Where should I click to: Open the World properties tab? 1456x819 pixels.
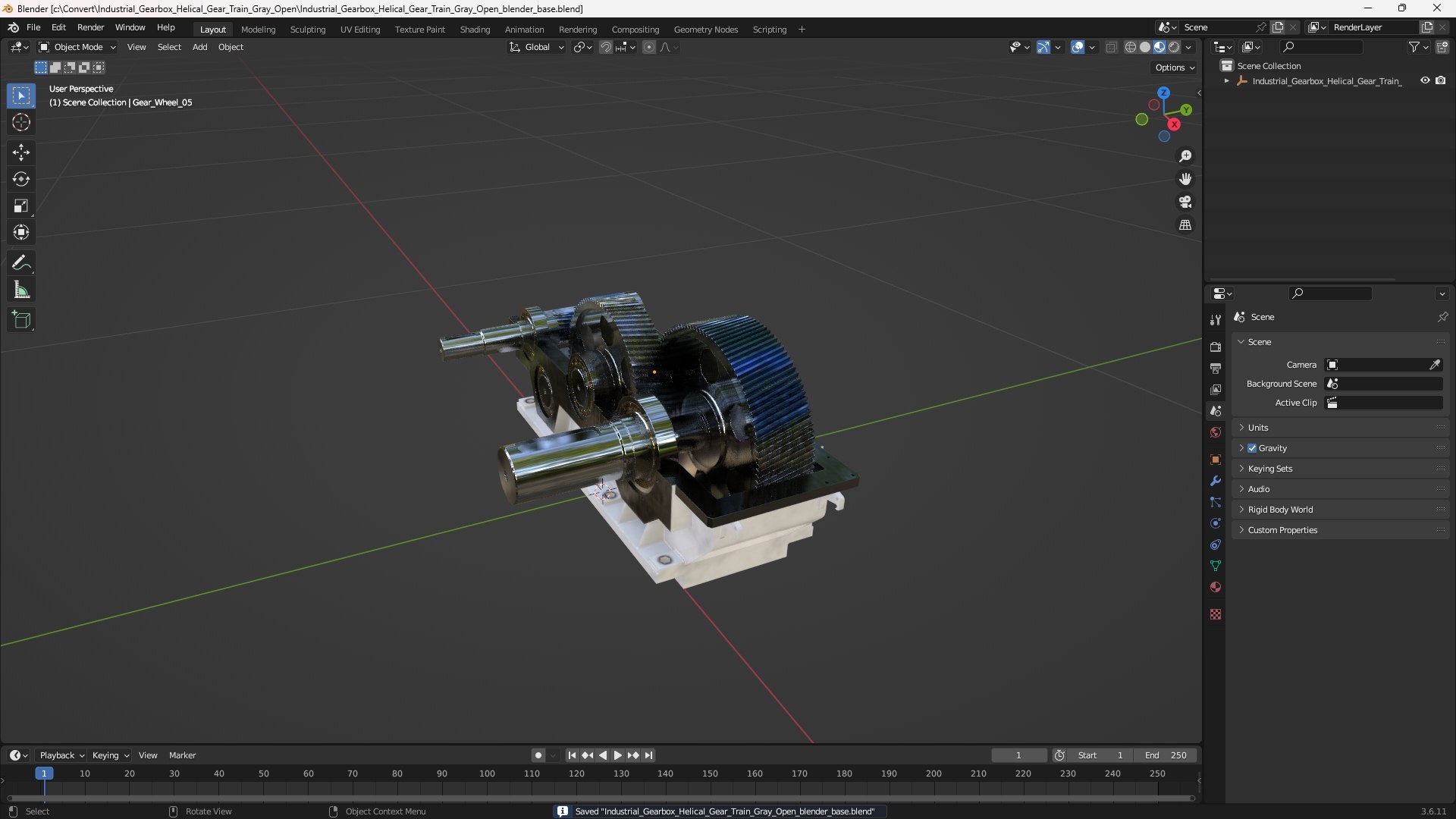(1216, 432)
